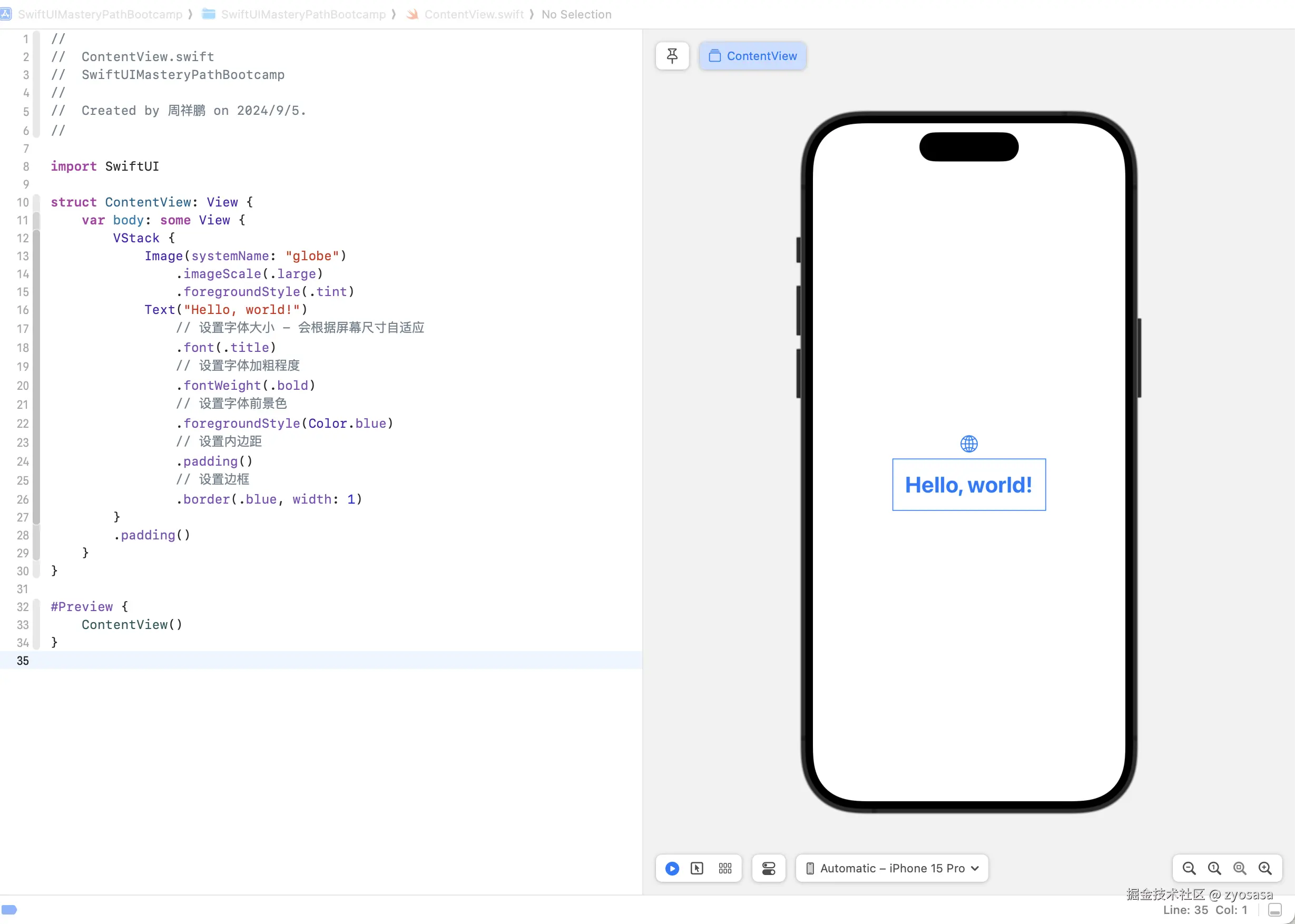Pin the canvas preview
Image resolution: width=1295 pixels, height=924 pixels.
(672, 56)
